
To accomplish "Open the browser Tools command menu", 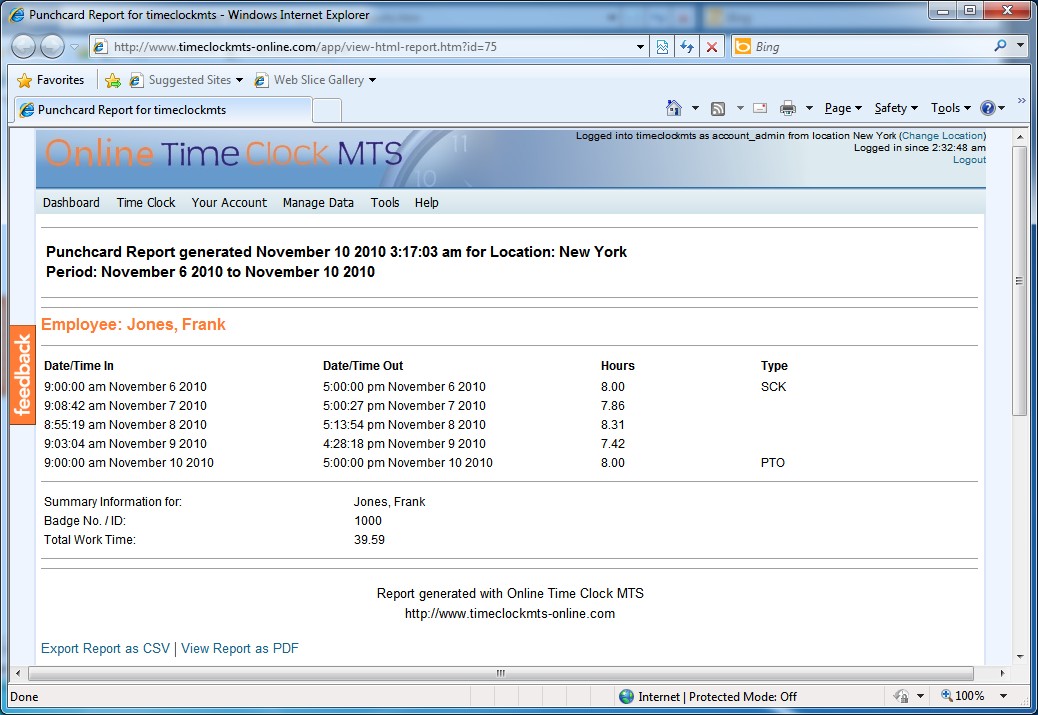I will coord(951,108).
